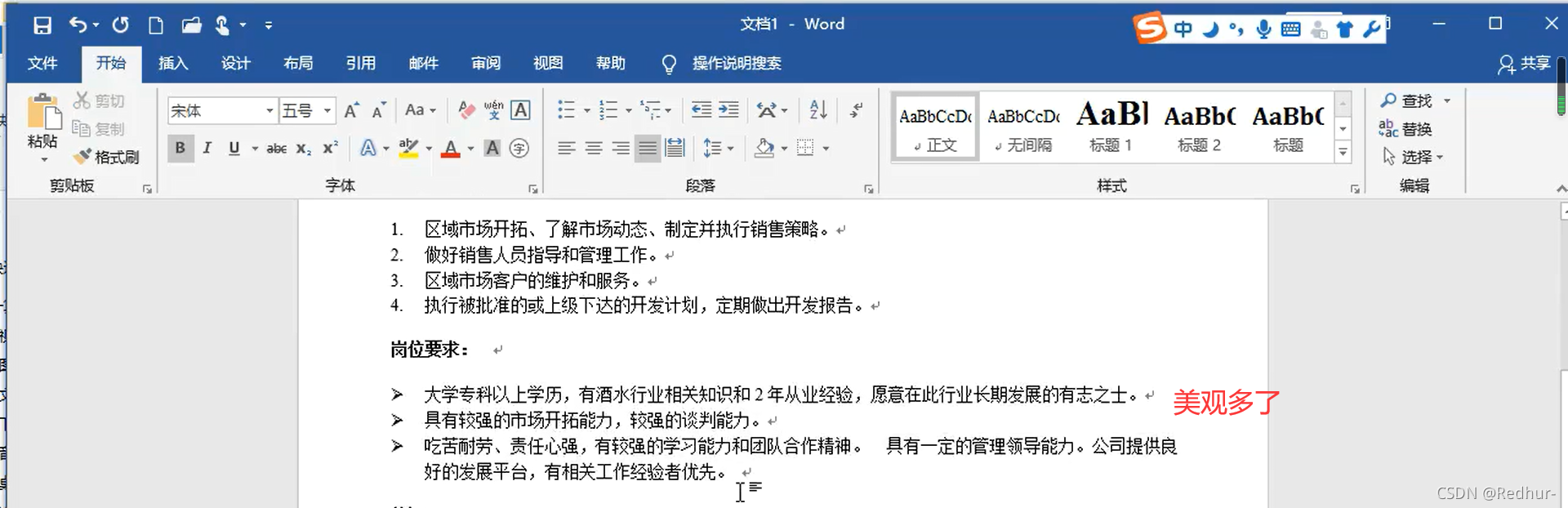Show or hide paragraph marks
Viewport: 1568px width, 508px height.
tap(856, 110)
